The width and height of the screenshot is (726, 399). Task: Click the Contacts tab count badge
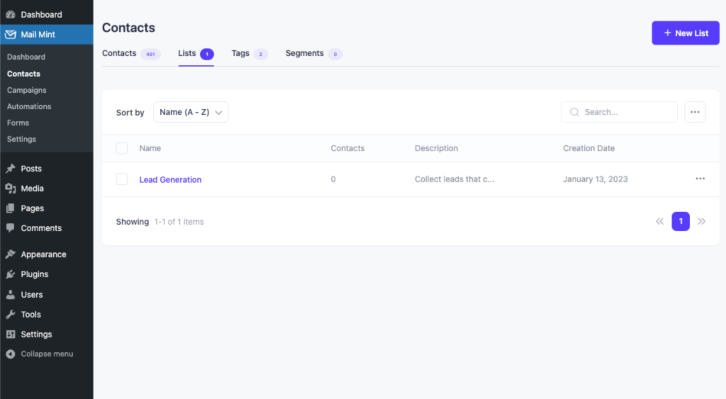click(x=150, y=54)
